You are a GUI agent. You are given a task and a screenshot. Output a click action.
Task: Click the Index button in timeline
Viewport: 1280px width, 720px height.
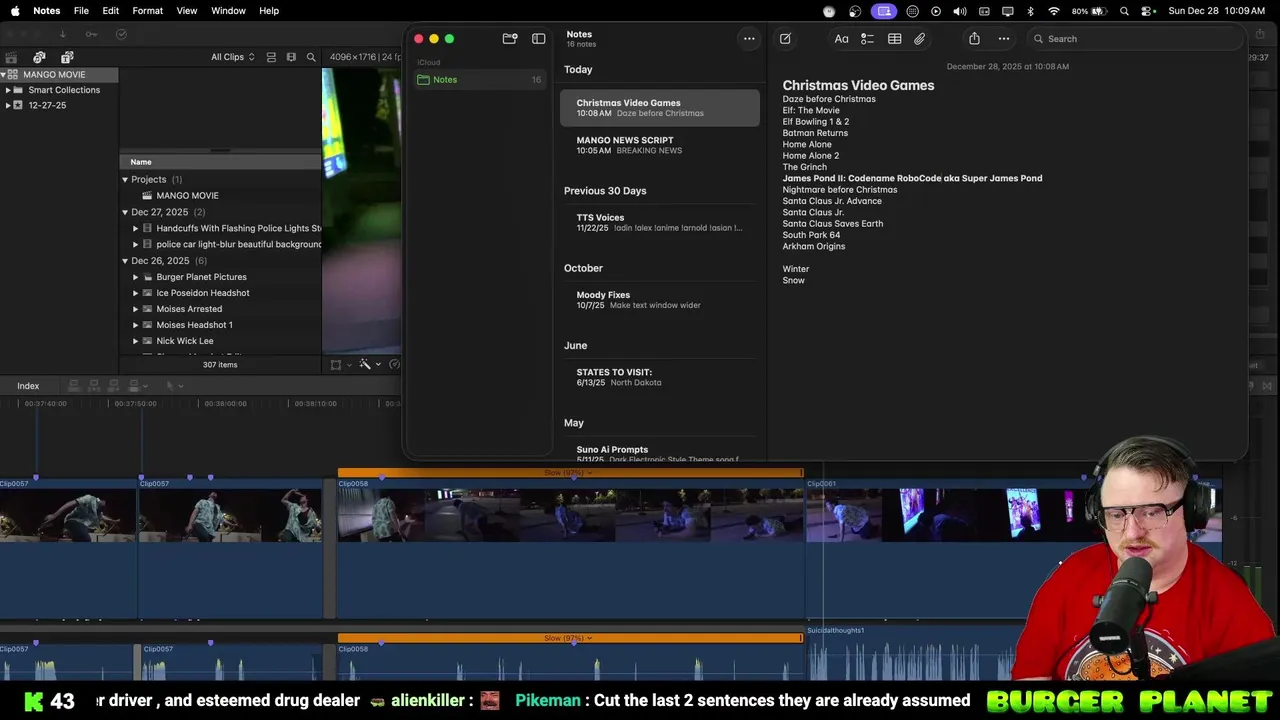coord(28,386)
